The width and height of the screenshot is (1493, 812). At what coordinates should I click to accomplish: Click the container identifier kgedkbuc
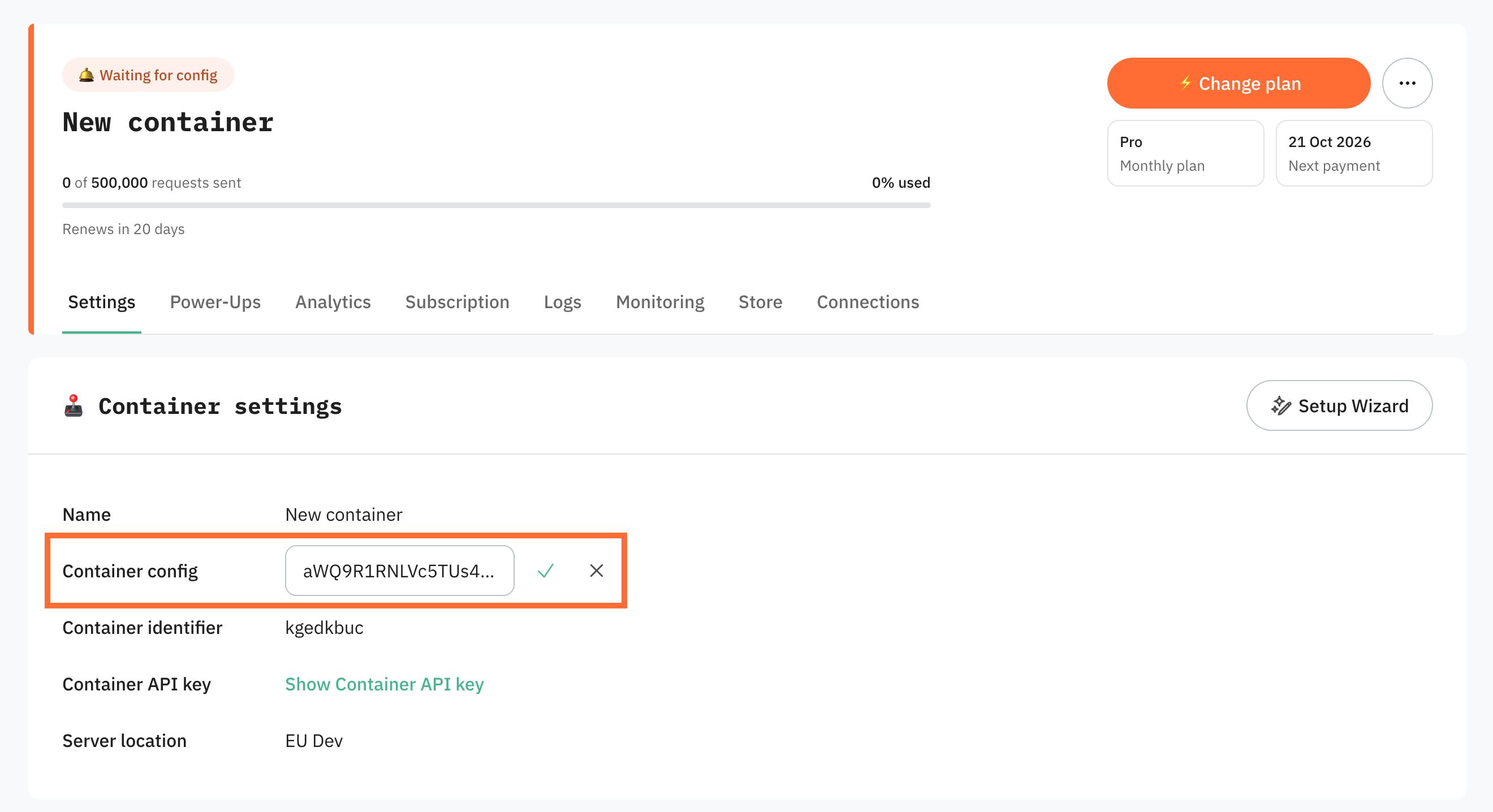coord(324,627)
